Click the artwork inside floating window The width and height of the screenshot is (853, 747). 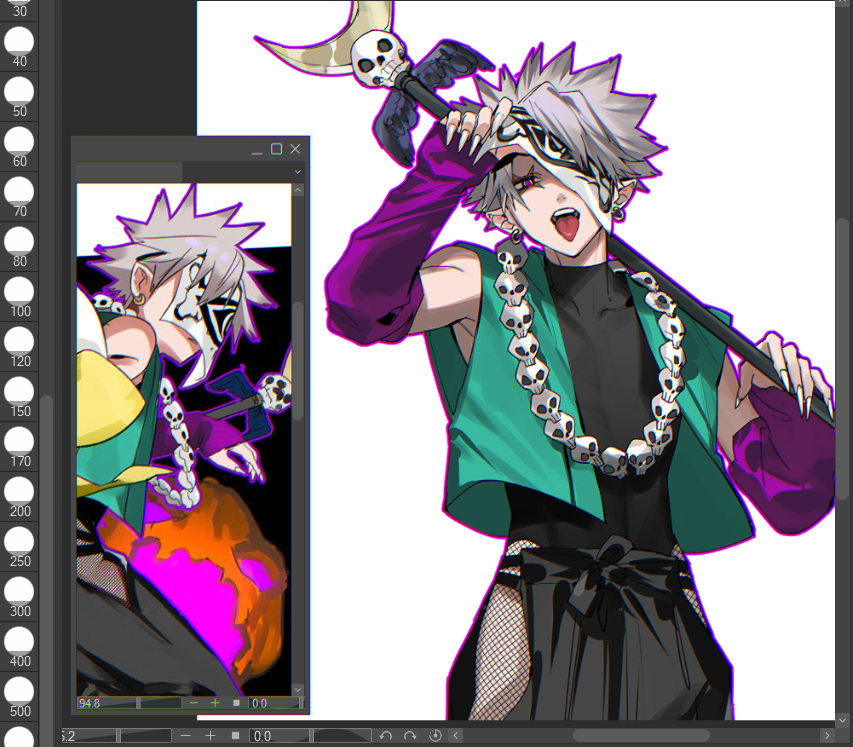(x=184, y=440)
